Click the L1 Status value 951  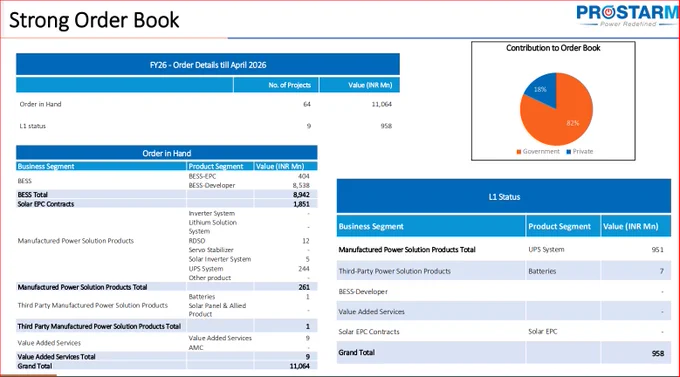(657, 249)
